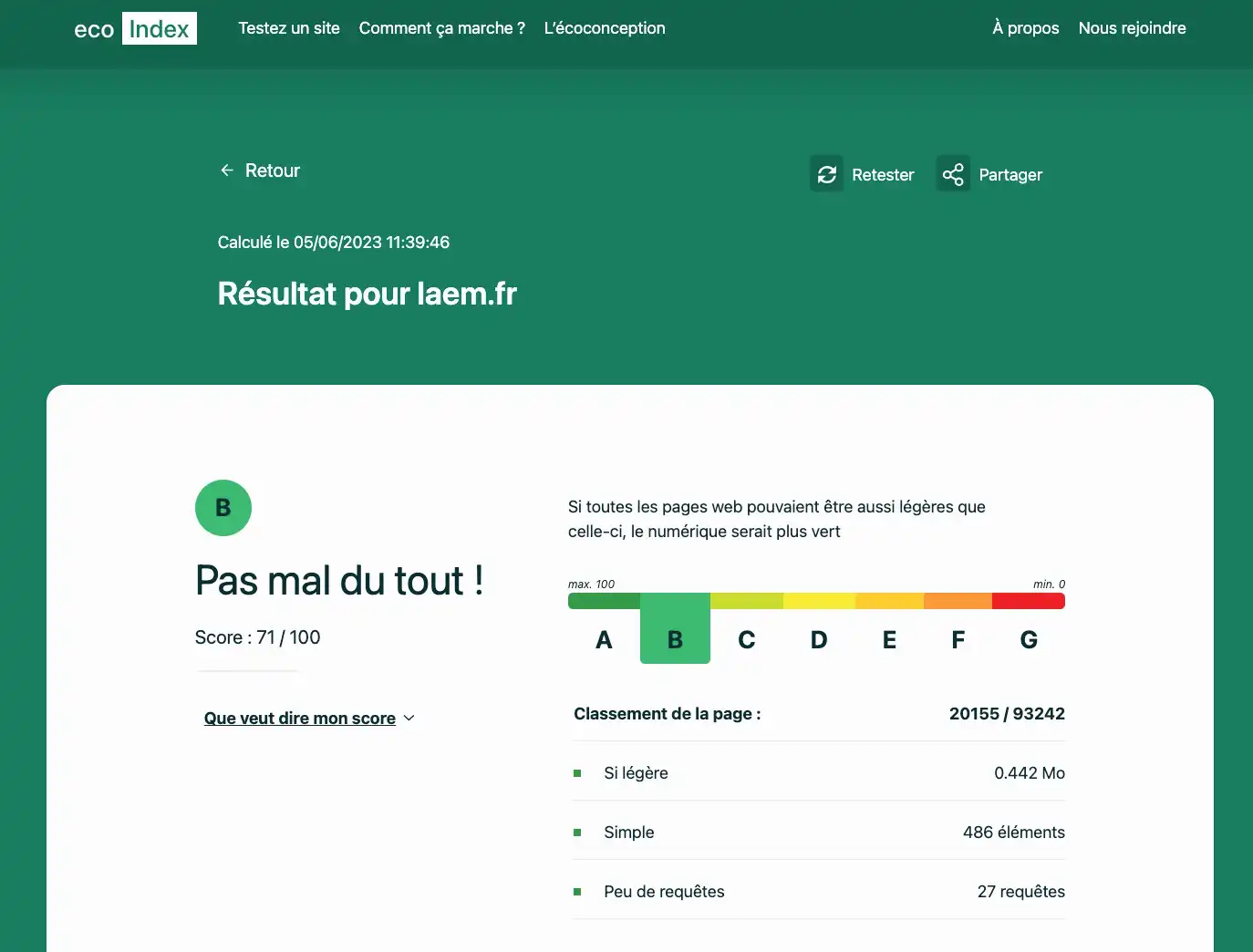Viewport: 1253px width, 952px height.
Task: Click the Résultat pour laem.fr heading
Action: [367, 294]
